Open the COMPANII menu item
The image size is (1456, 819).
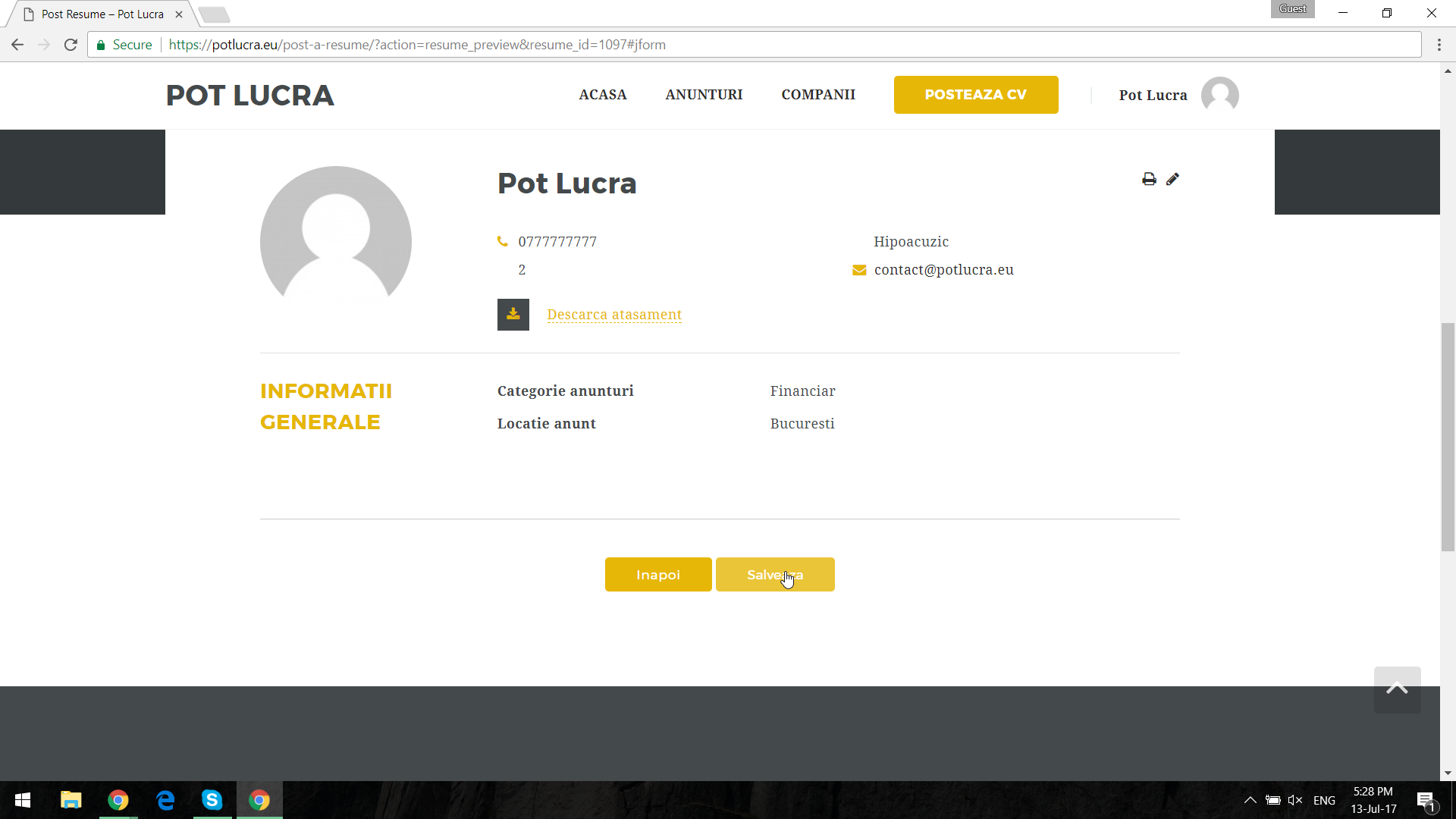[x=818, y=95]
